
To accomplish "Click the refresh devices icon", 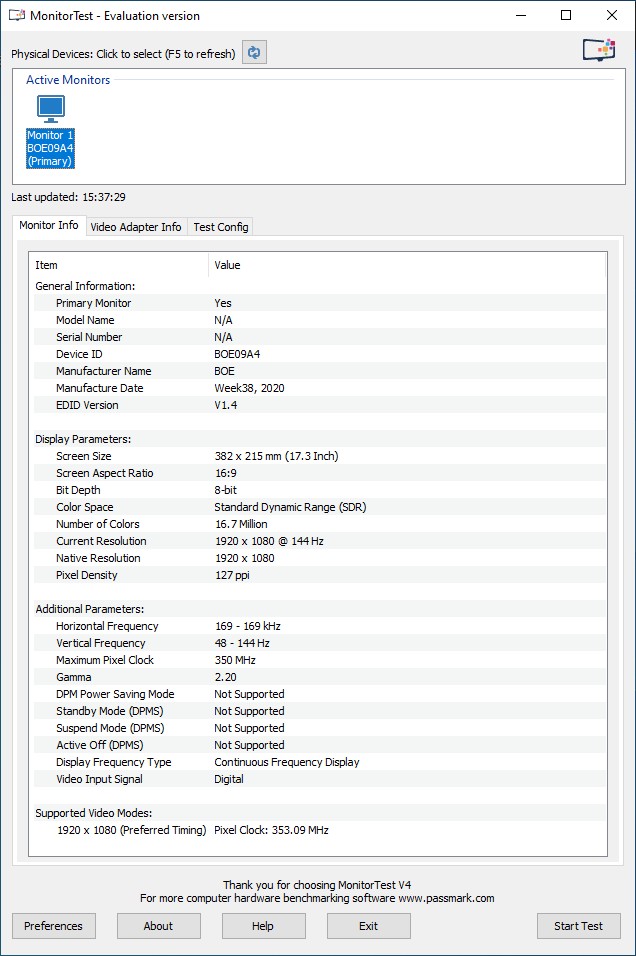I will pyautogui.click(x=255, y=53).
